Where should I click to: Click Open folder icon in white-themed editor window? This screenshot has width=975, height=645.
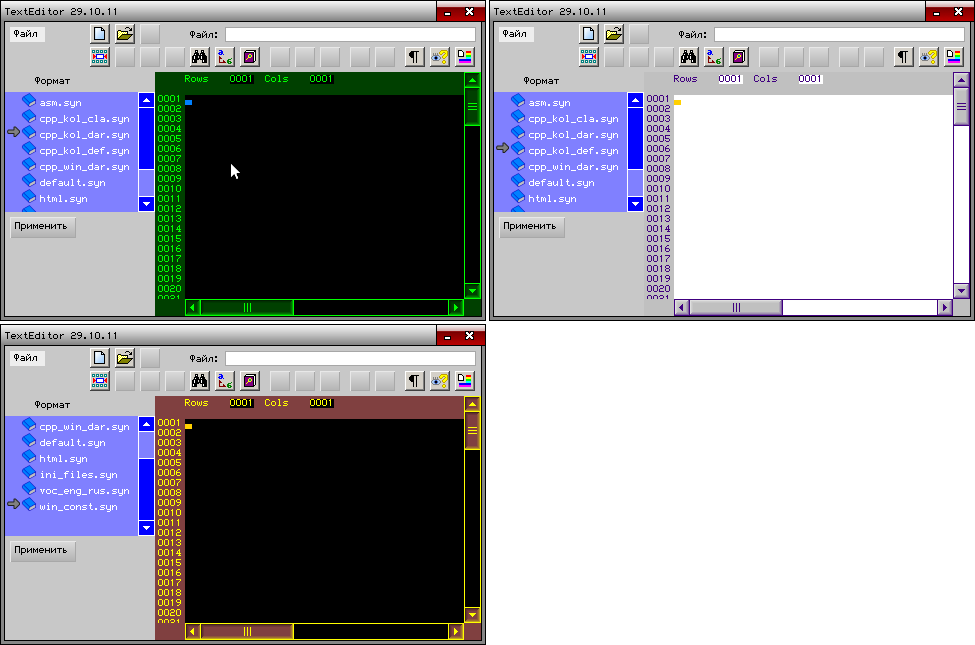click(x=614, y=34)
